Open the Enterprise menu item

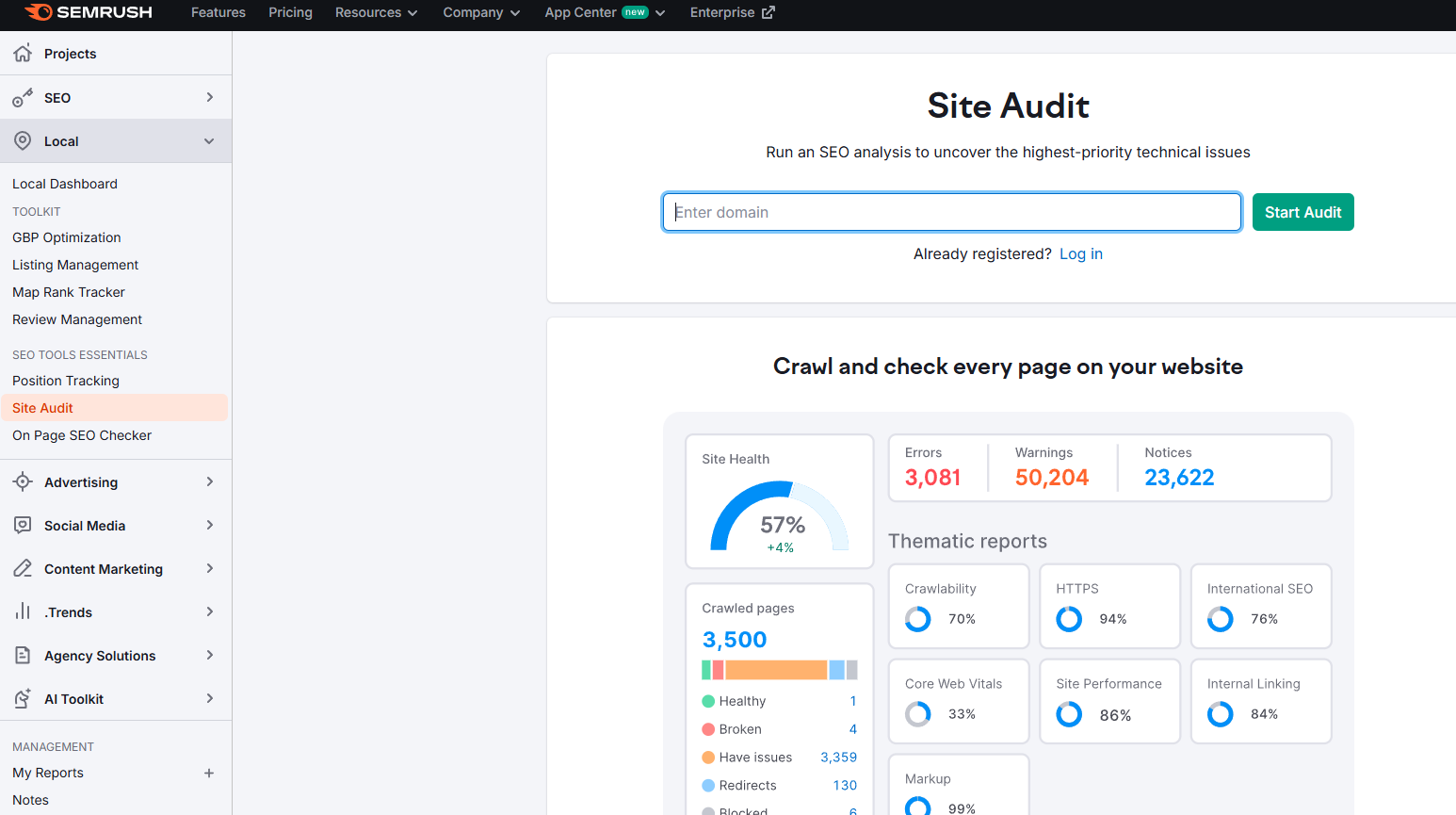(732, 12)
